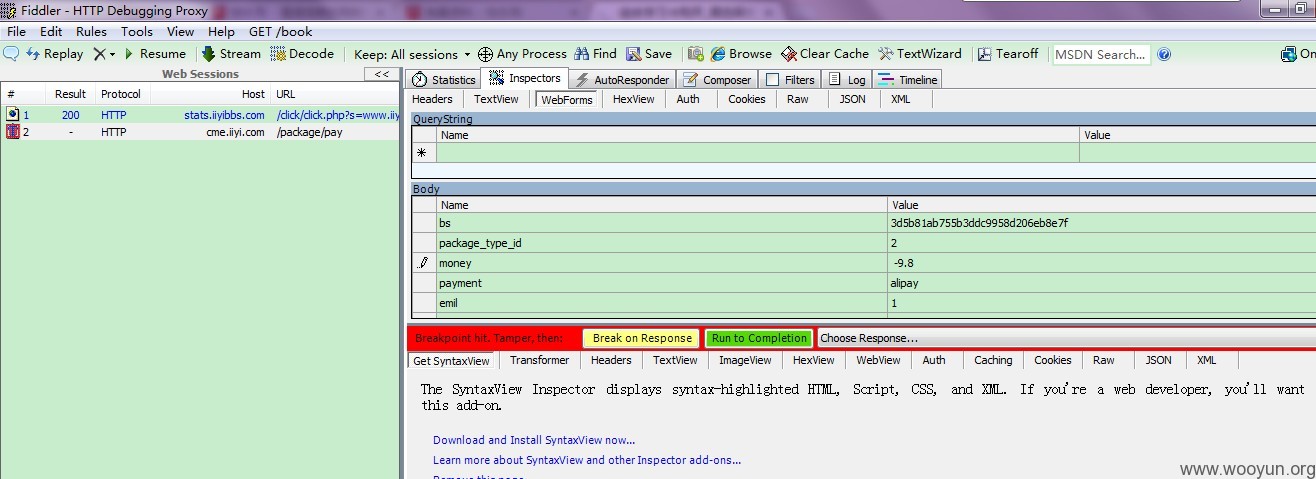Select response Caching tab
1316x479 pixels.
coord(993,360)
